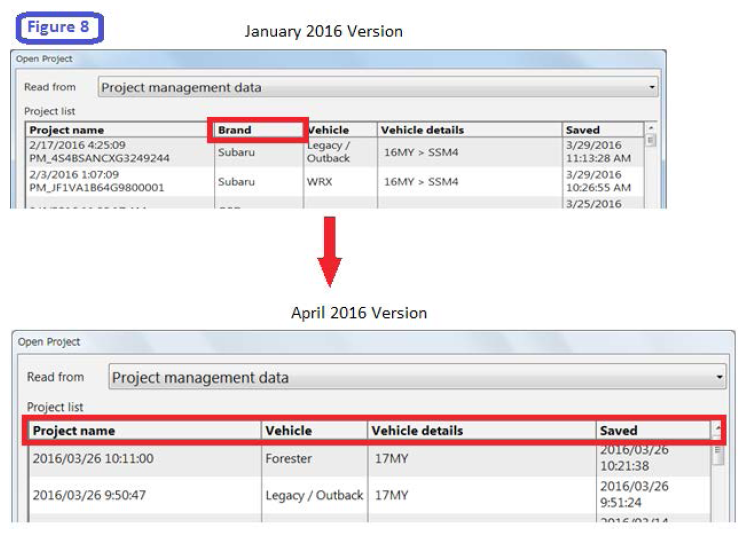Click Saved column header in January 2016 list

click(x=602, y=130)
